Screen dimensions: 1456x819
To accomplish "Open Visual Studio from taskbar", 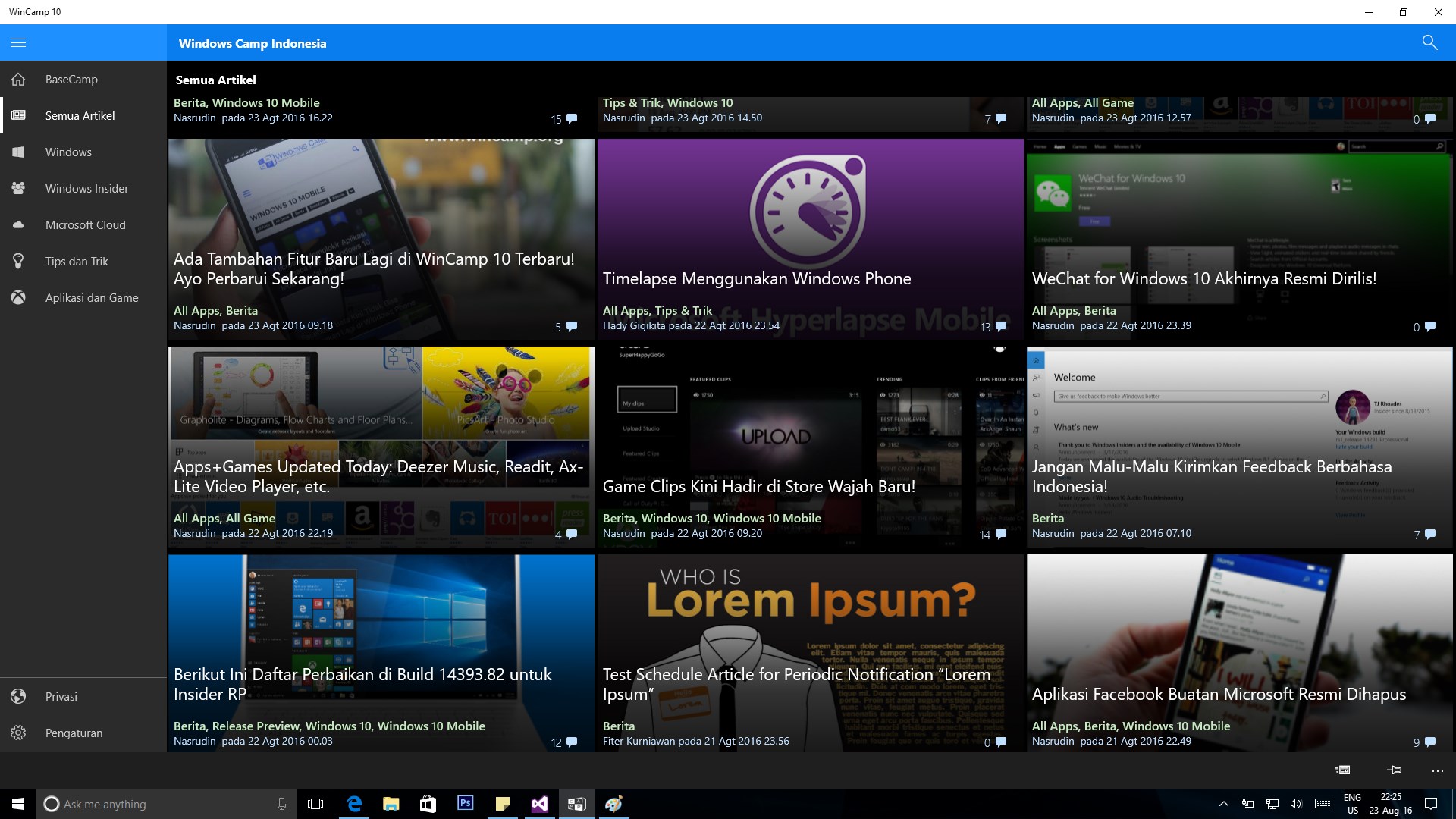I will click(x=539, y=804).
